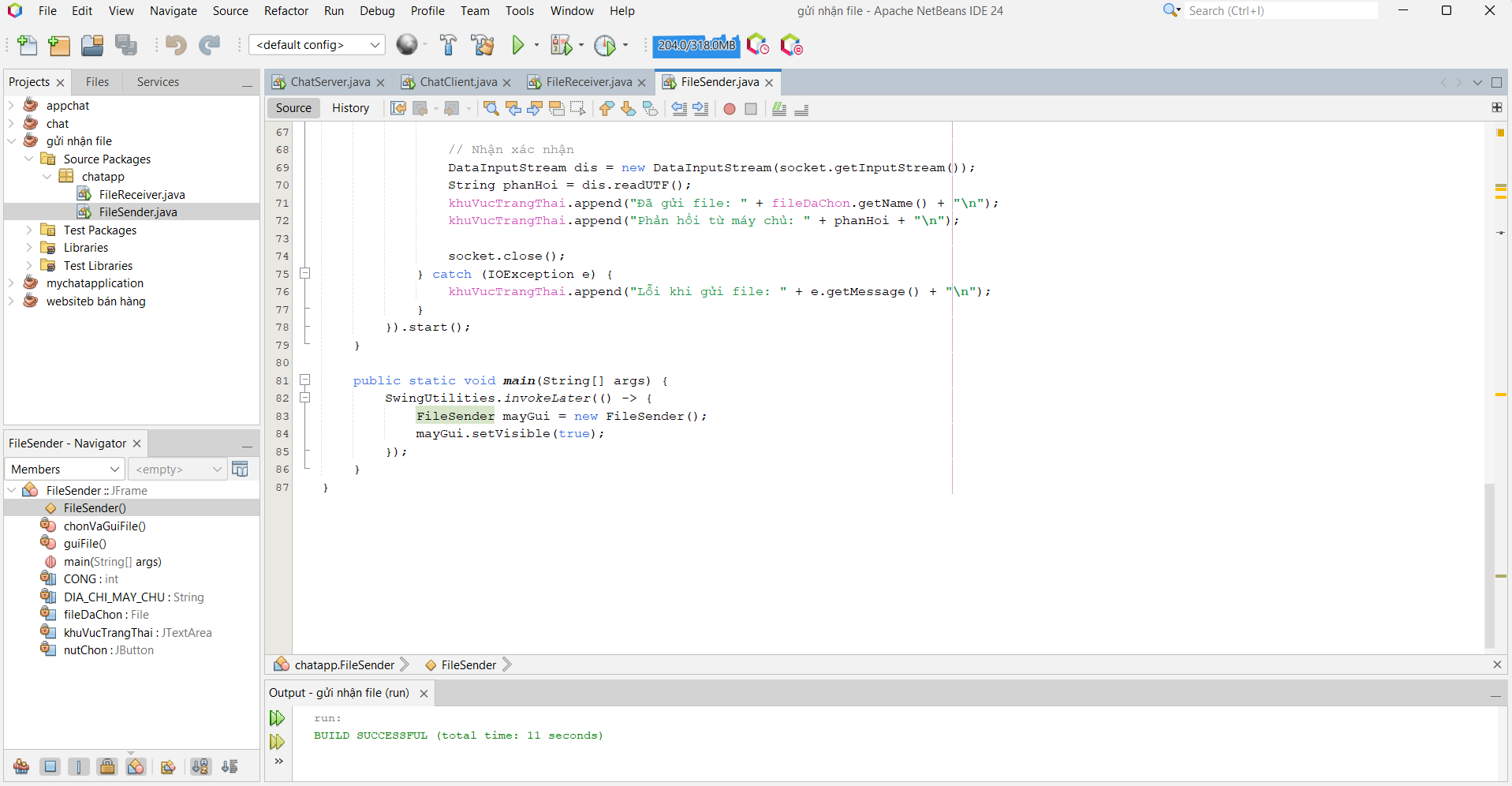Toggle Show Non-Public Members lock filter

pos(107,767)
